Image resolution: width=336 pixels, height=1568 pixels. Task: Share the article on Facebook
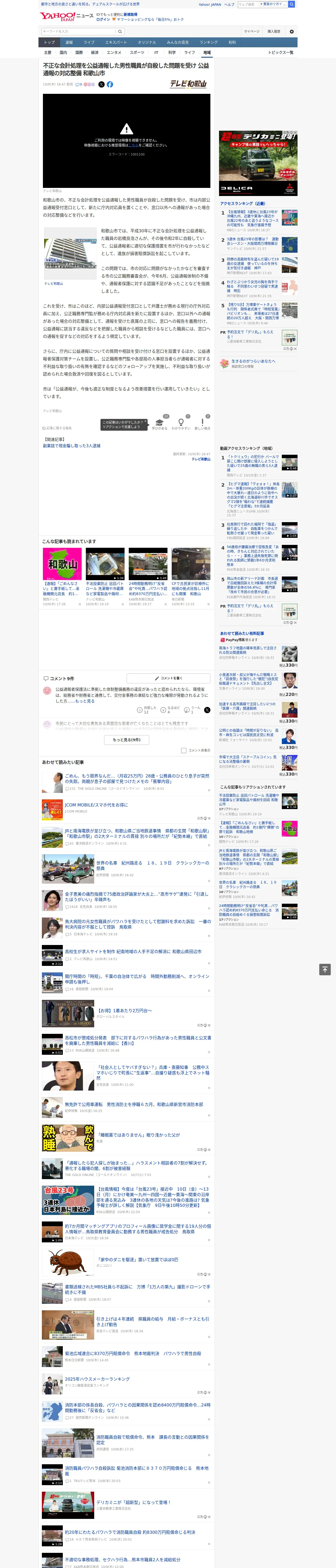click(110, 85)
